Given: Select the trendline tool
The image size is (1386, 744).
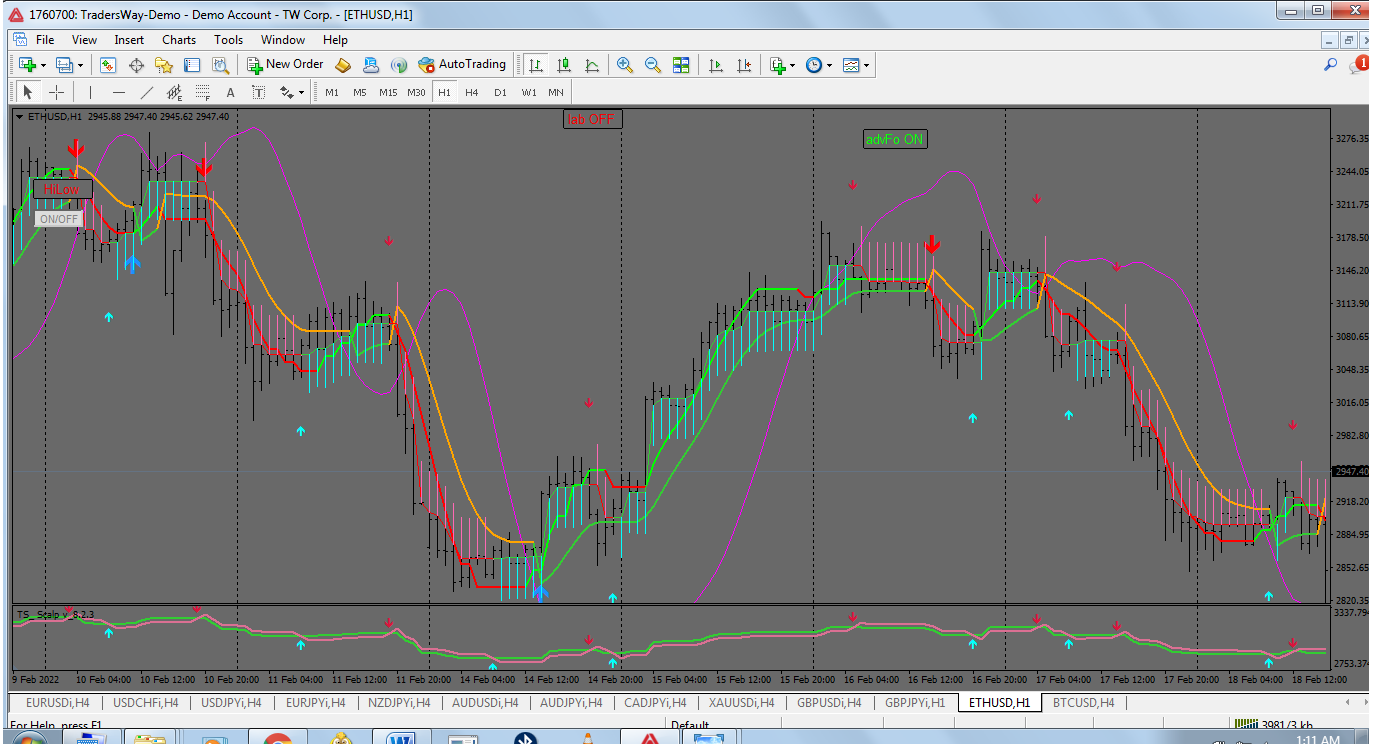Looking at the screenshot, I should point(147,92).
